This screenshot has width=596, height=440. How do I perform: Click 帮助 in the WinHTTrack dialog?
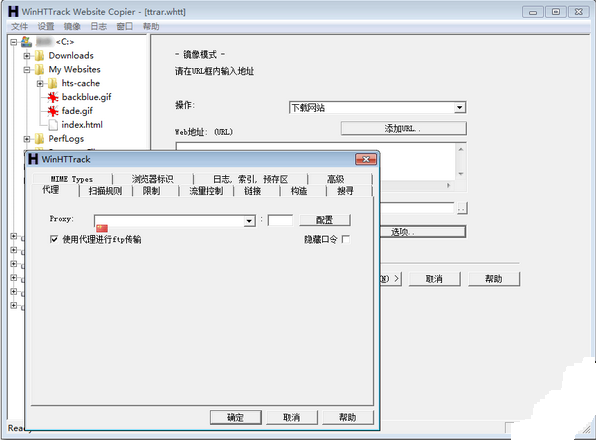tap(347, 417)
